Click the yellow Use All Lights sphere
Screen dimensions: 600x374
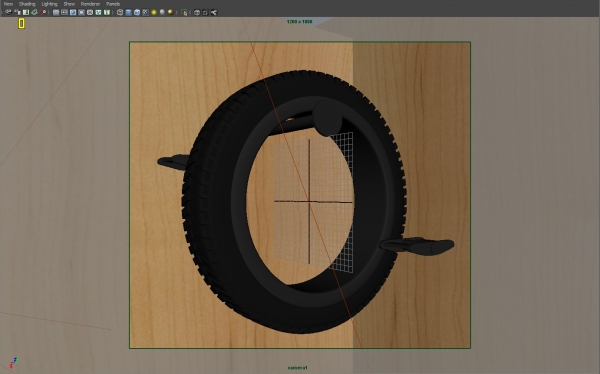154,12
